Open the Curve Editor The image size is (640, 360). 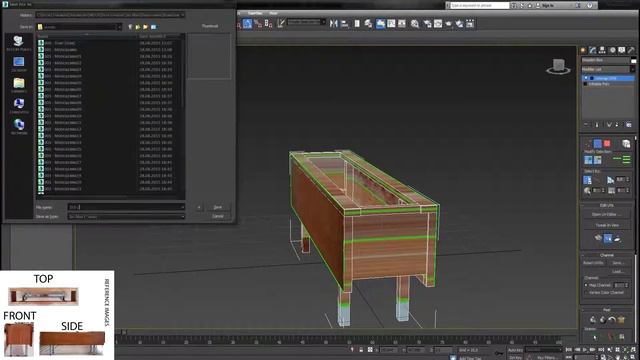[391, 24]
